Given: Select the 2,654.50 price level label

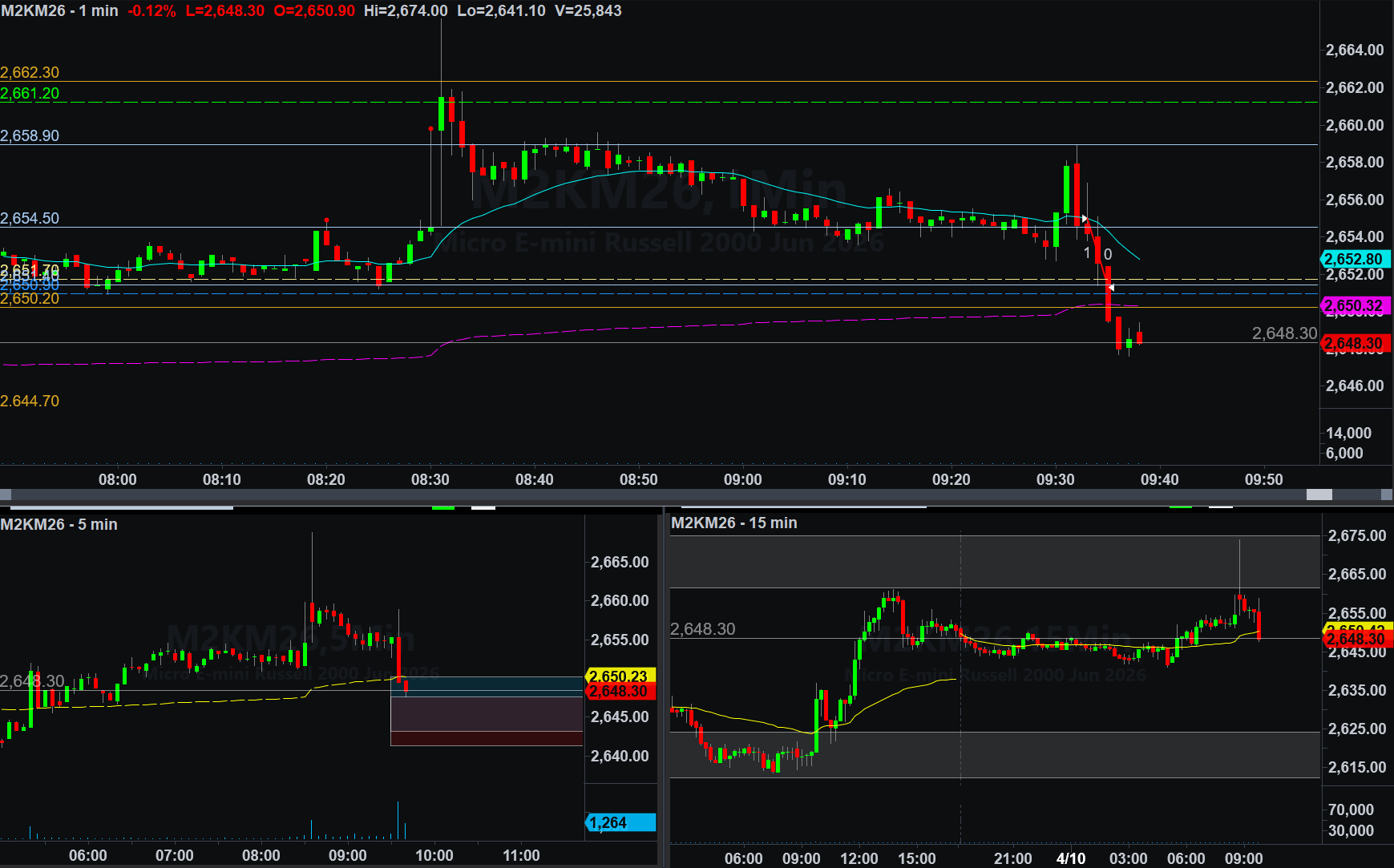Looking at the screenshot, I should [x=30, y=218].
